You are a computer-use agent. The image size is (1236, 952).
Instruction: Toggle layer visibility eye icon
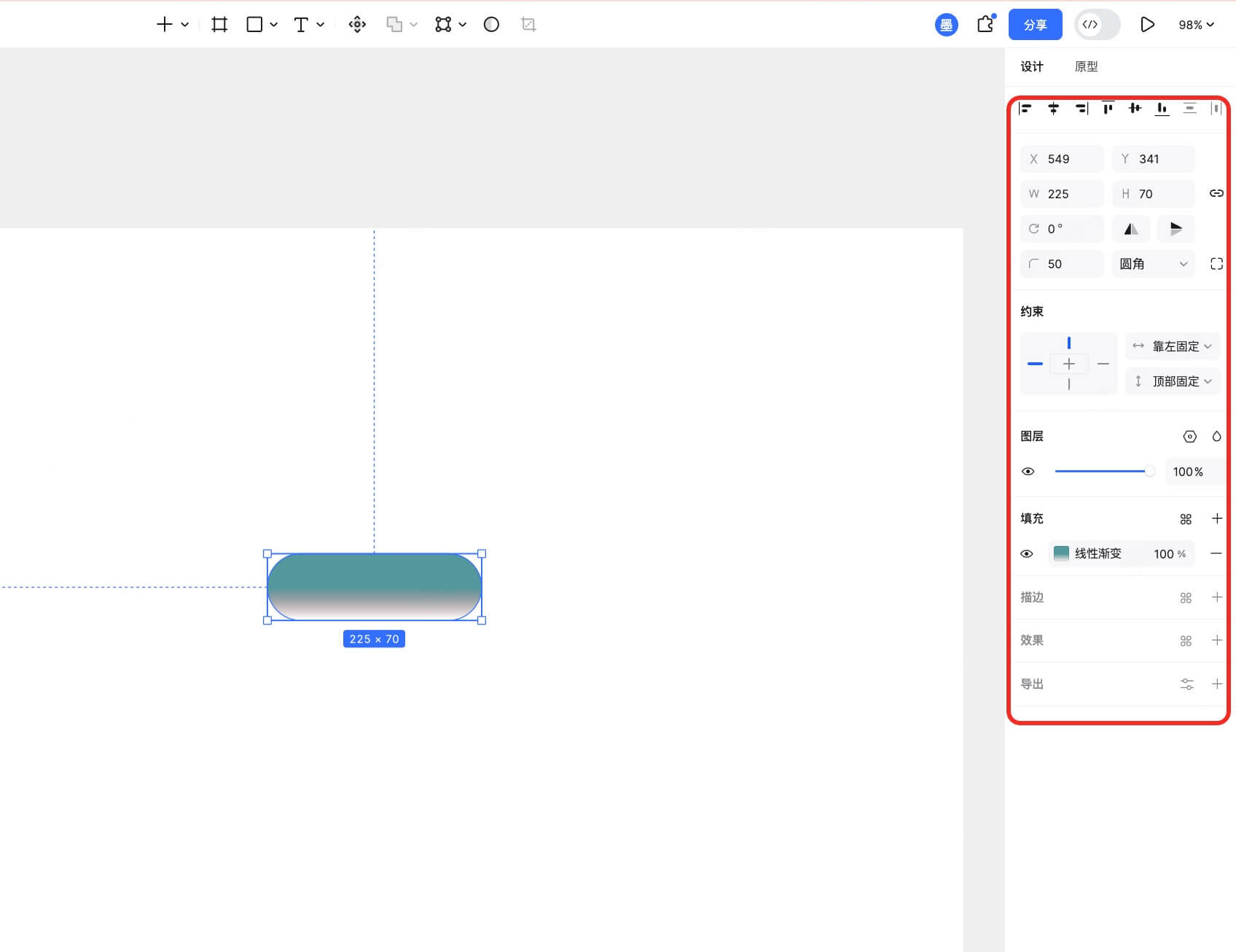tap(1028, 472)
